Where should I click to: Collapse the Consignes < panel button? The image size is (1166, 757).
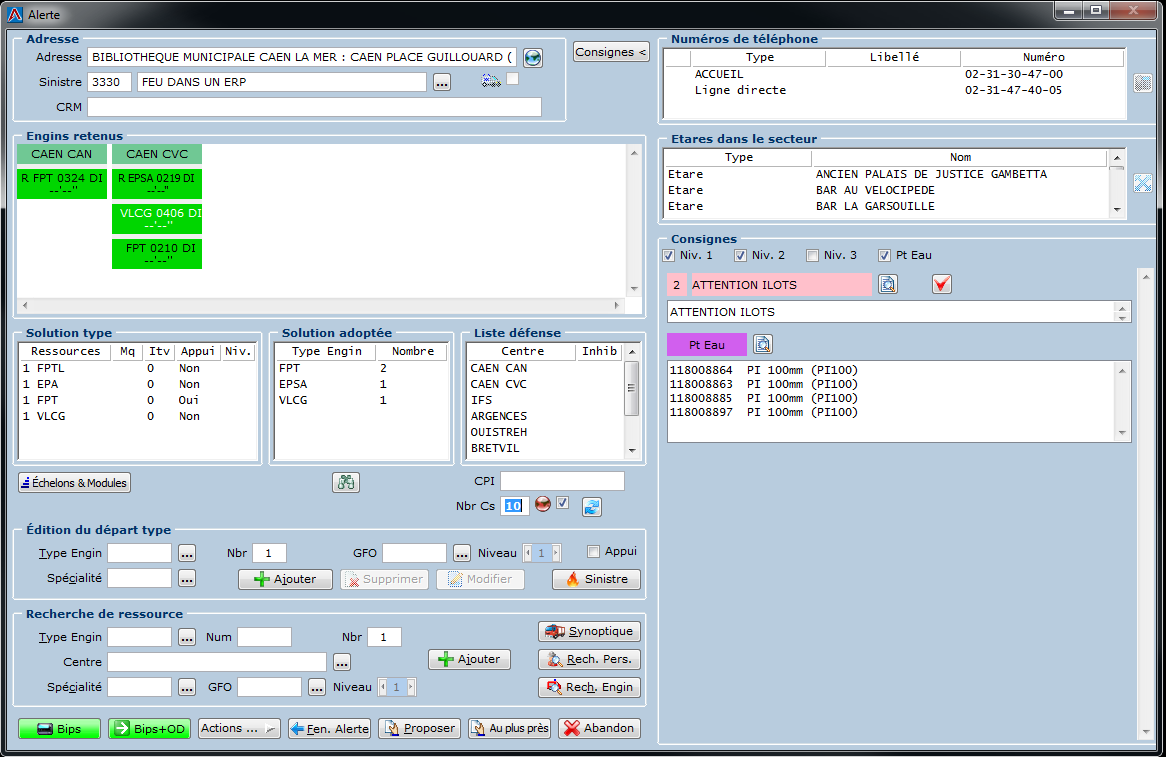tap(611, 52)
